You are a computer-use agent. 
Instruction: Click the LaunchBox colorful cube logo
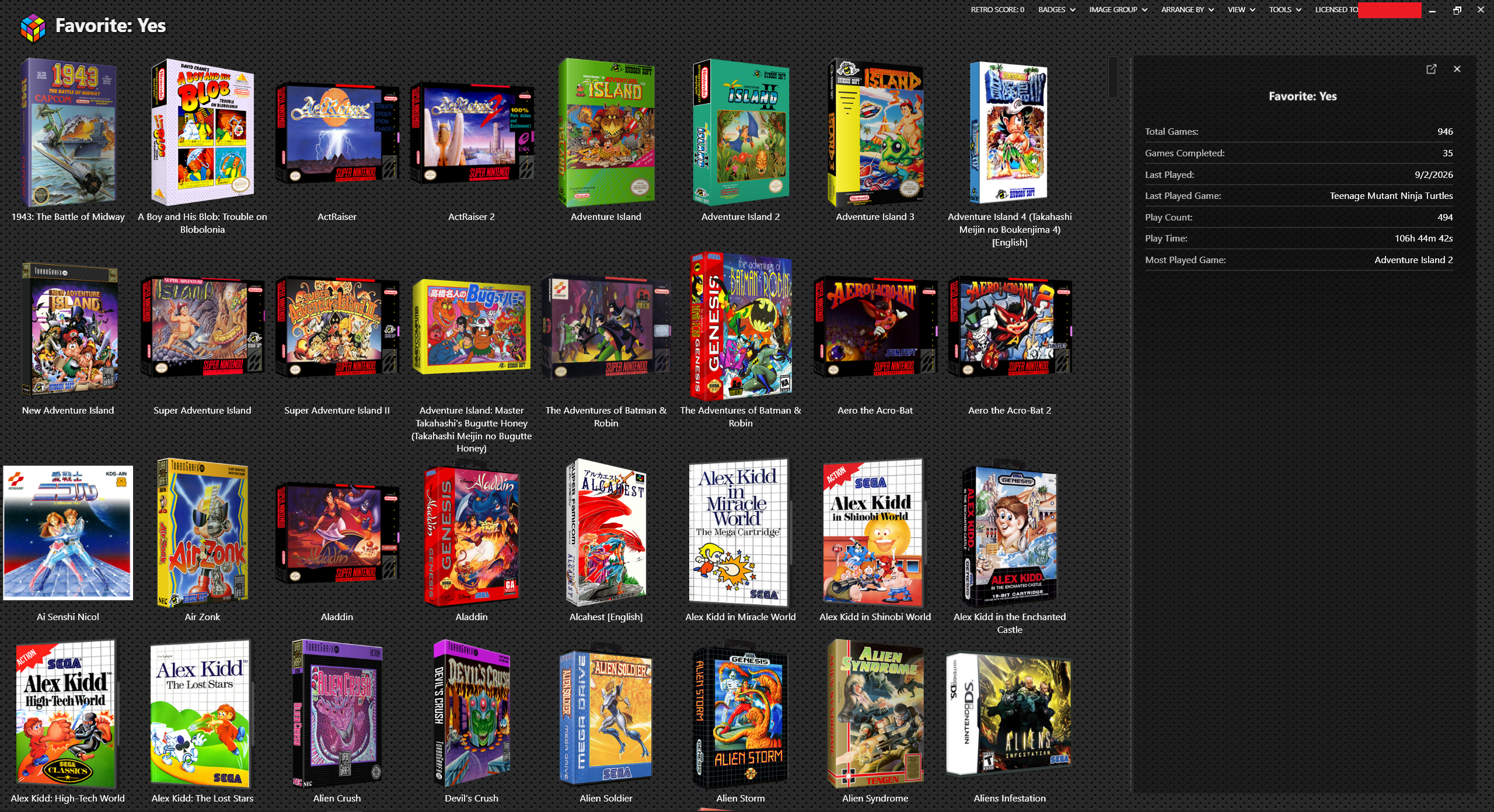click(33, 27)
